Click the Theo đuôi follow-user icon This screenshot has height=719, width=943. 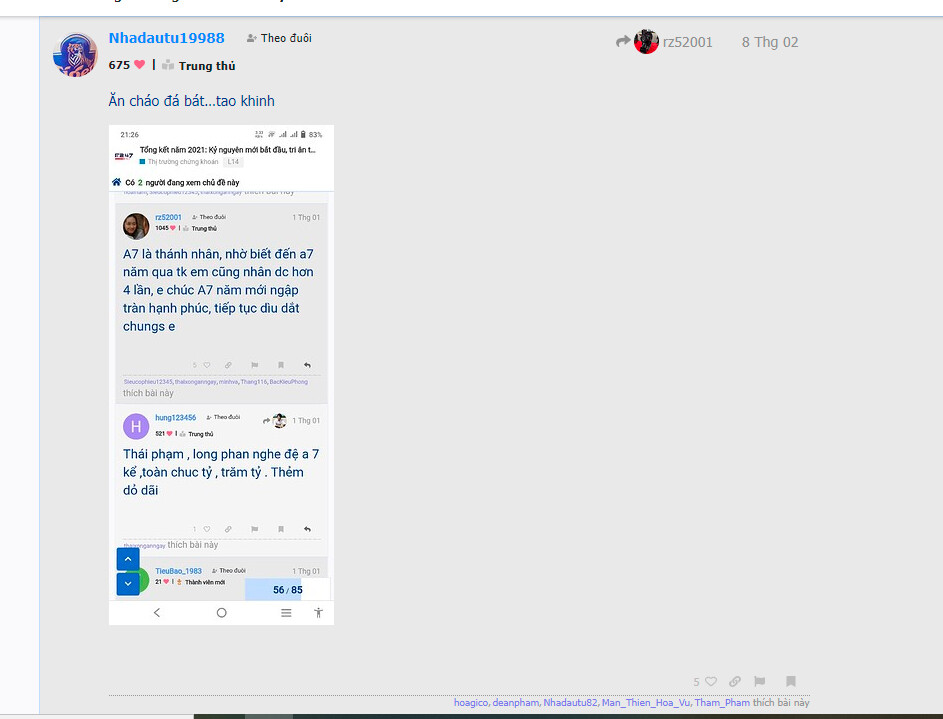click(251, 38)
